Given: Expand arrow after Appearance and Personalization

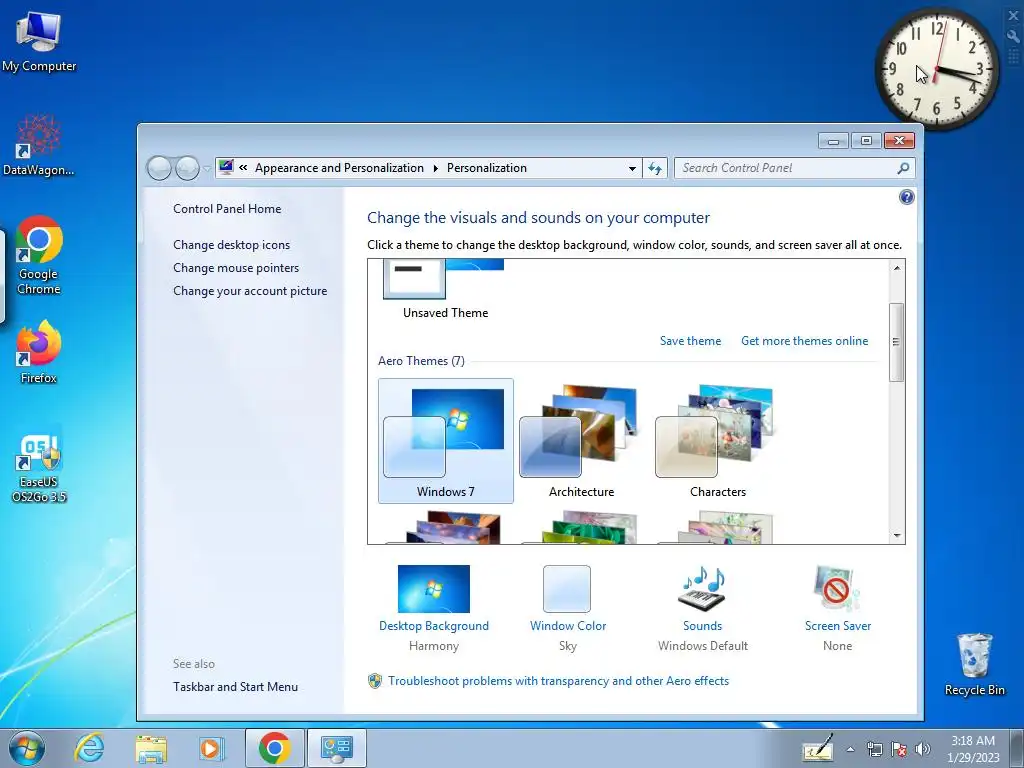Looking at the screenshot, I should (x=436, y=168).
